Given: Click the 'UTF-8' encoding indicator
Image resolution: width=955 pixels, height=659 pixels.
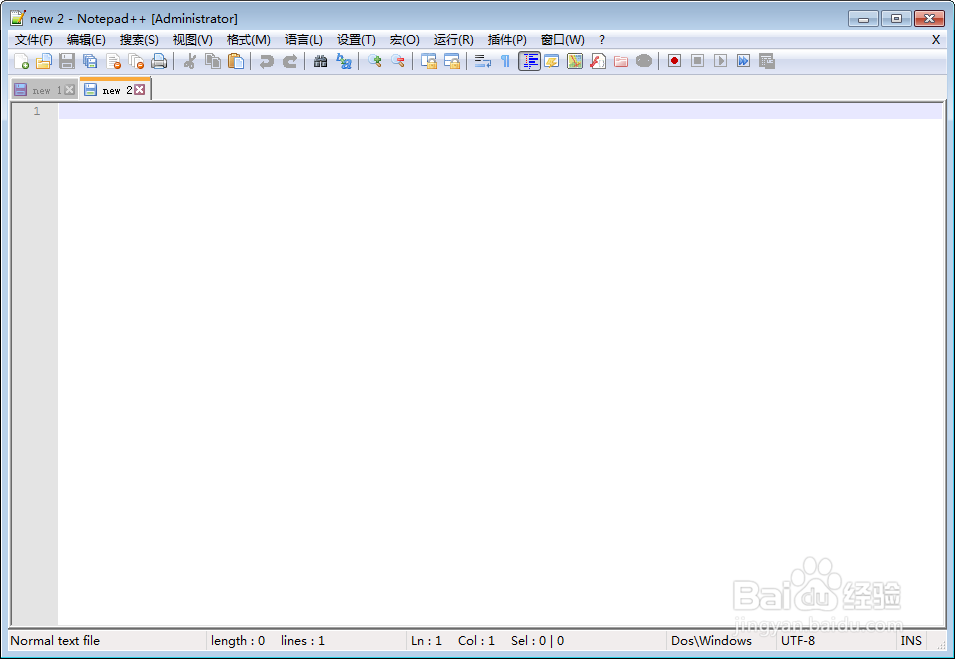Looking at the screenshot, I should click(798, 641).
